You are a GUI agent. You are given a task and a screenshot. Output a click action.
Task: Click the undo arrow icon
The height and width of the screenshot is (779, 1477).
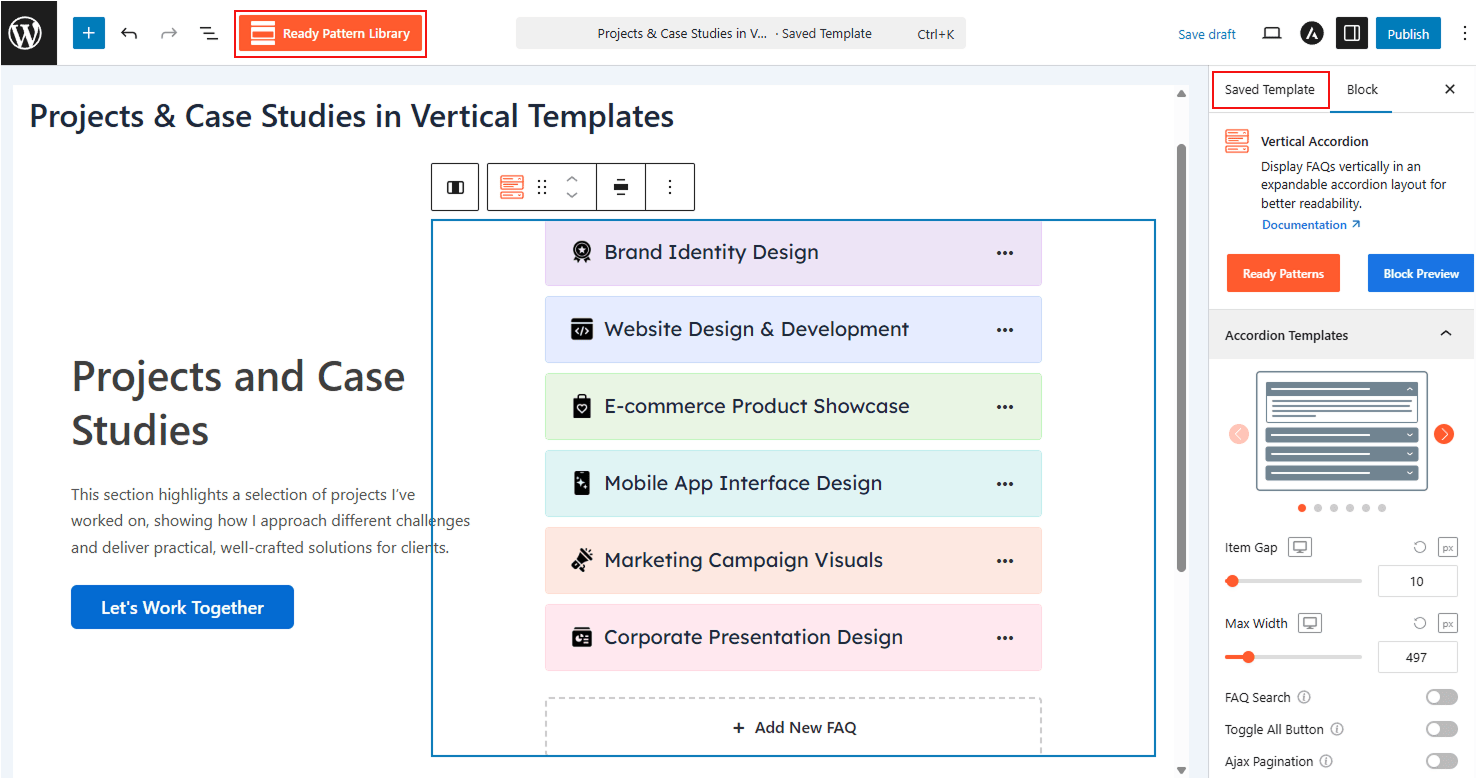129,33
